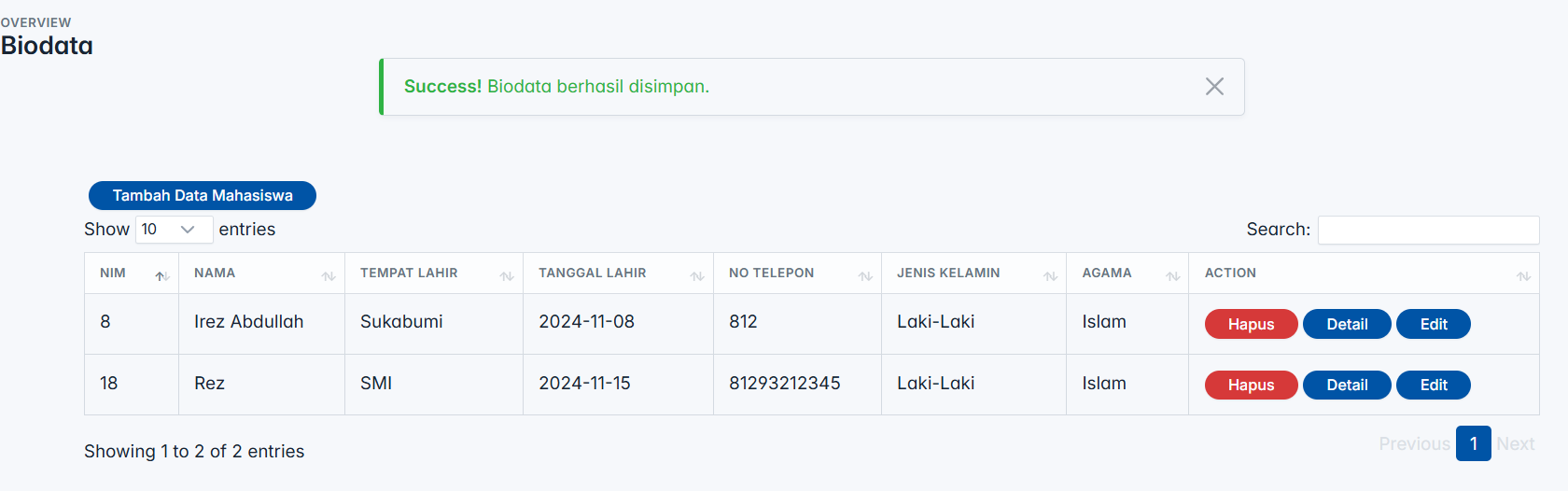Click inside the Search input field
This screenshot has height=491, width=1568.
pos(1428,230)
